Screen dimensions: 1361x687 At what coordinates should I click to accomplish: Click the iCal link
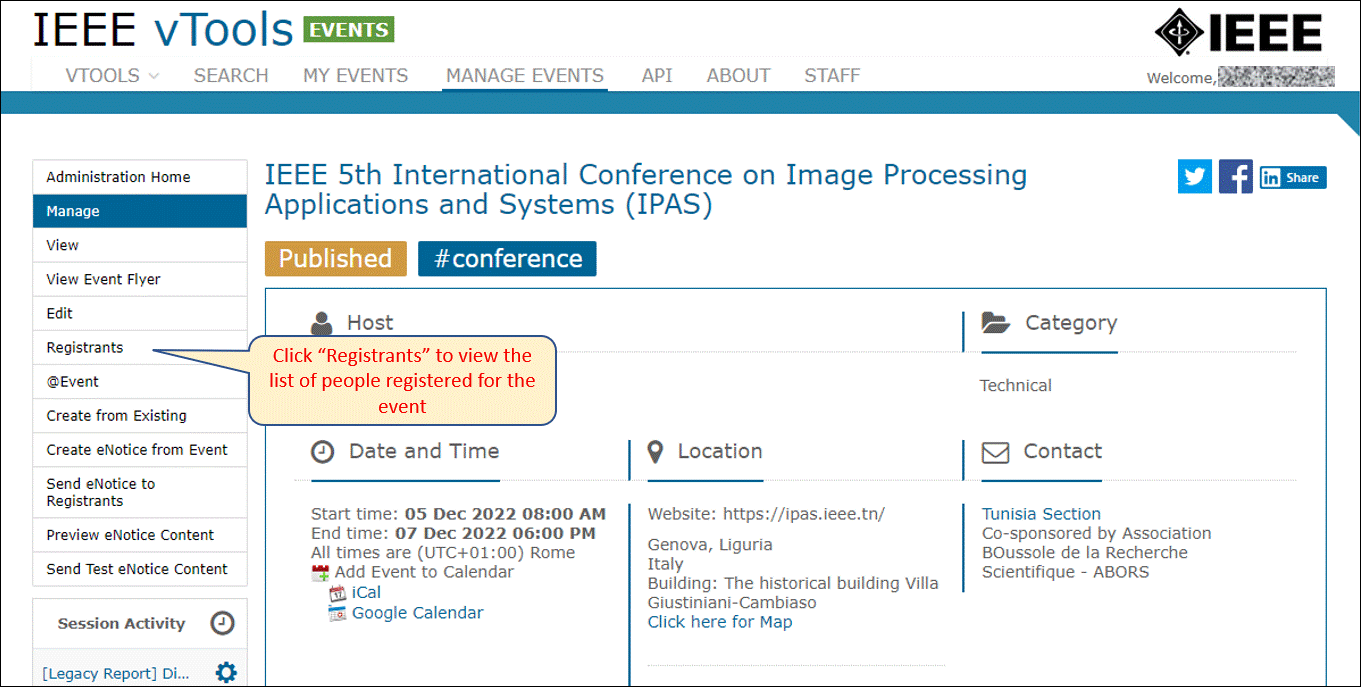coord(366,593)
